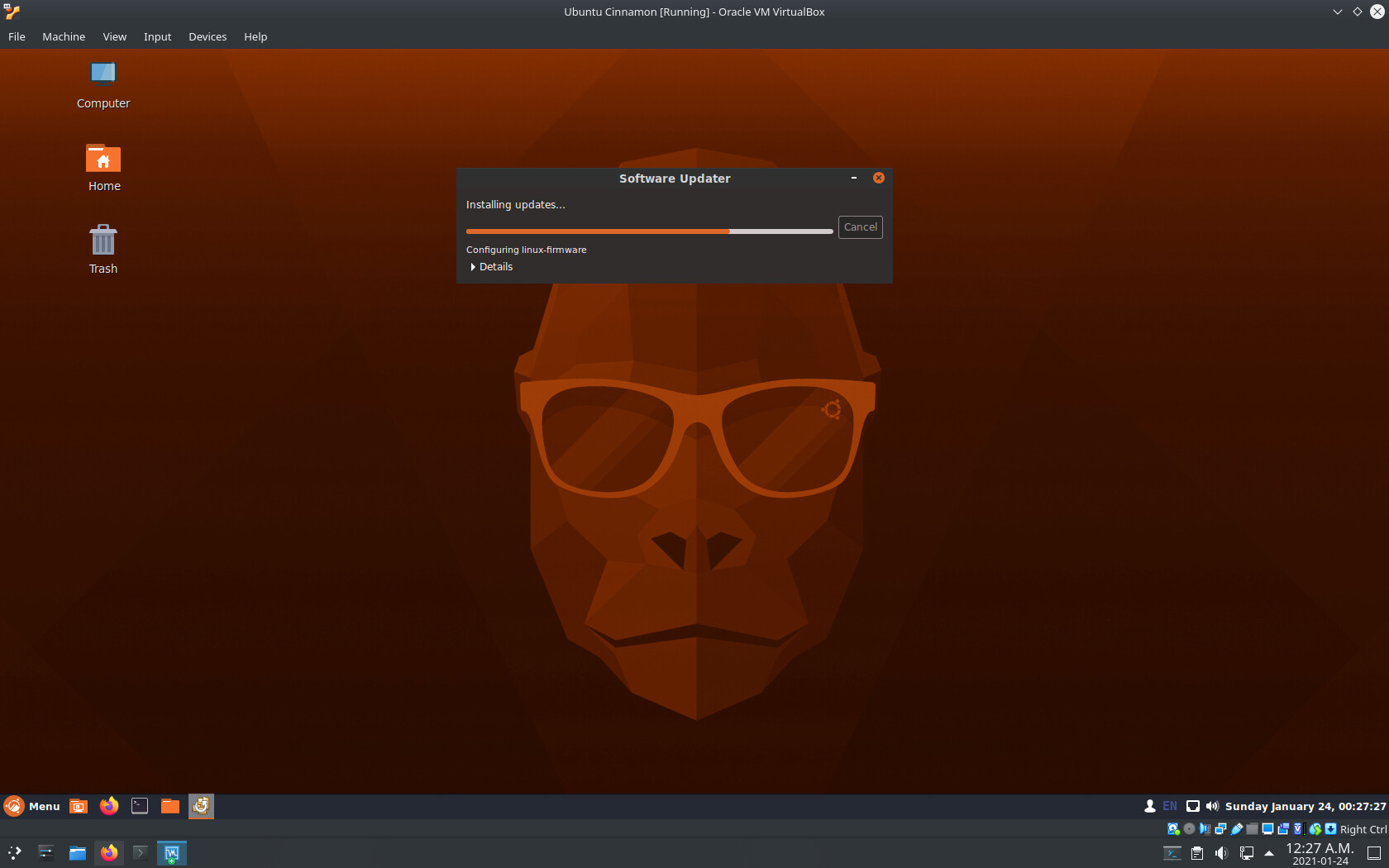Click the Right Ctrl host key label

pyautogui.click(x=1363, y=829)
